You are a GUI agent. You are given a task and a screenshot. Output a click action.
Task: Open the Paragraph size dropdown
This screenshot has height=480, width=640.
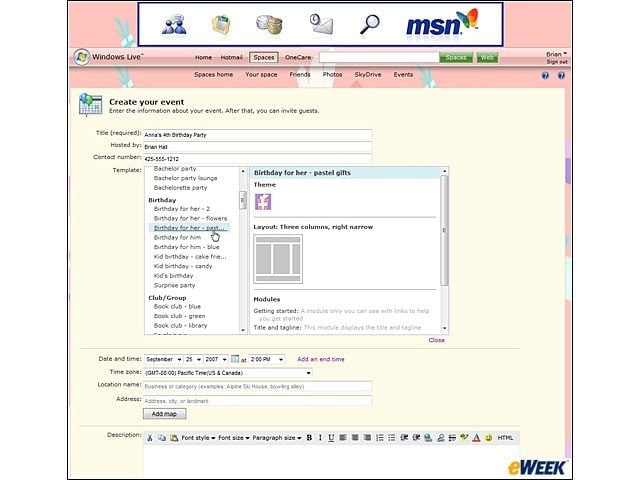(x=277, y=438)
